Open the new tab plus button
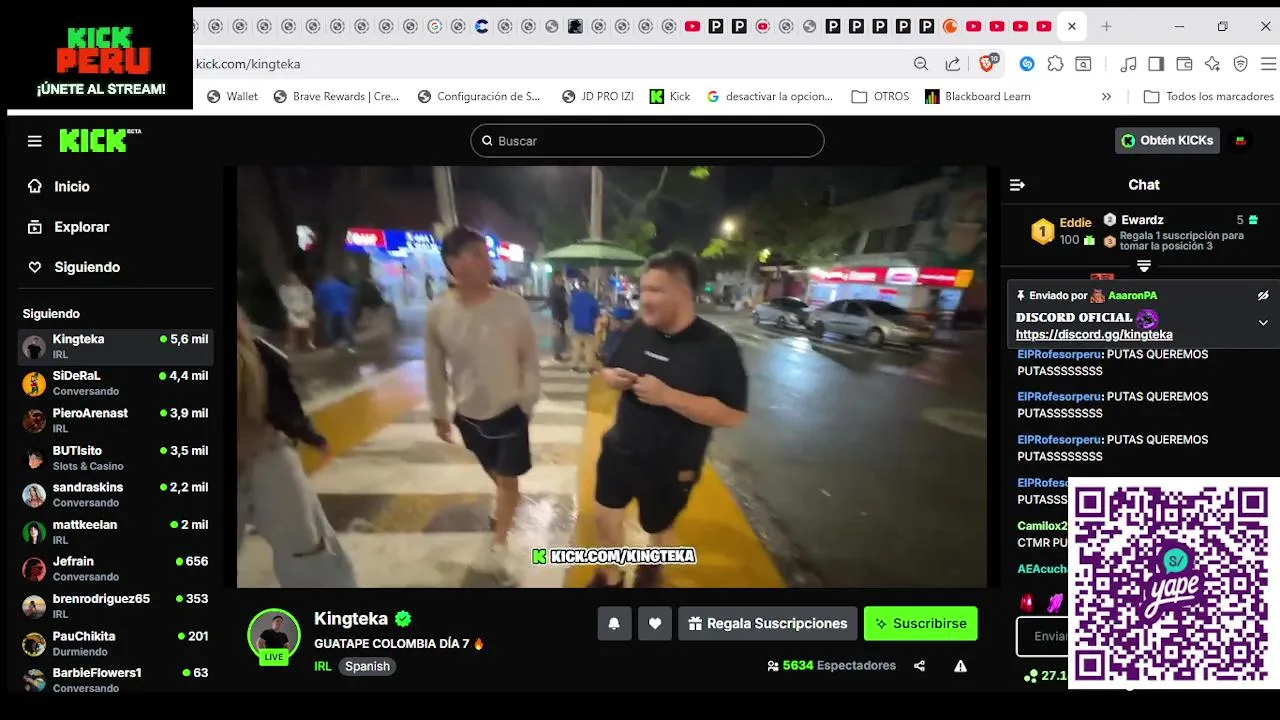The height and width of the screenshot is (720, 1280). point(1106,26)
